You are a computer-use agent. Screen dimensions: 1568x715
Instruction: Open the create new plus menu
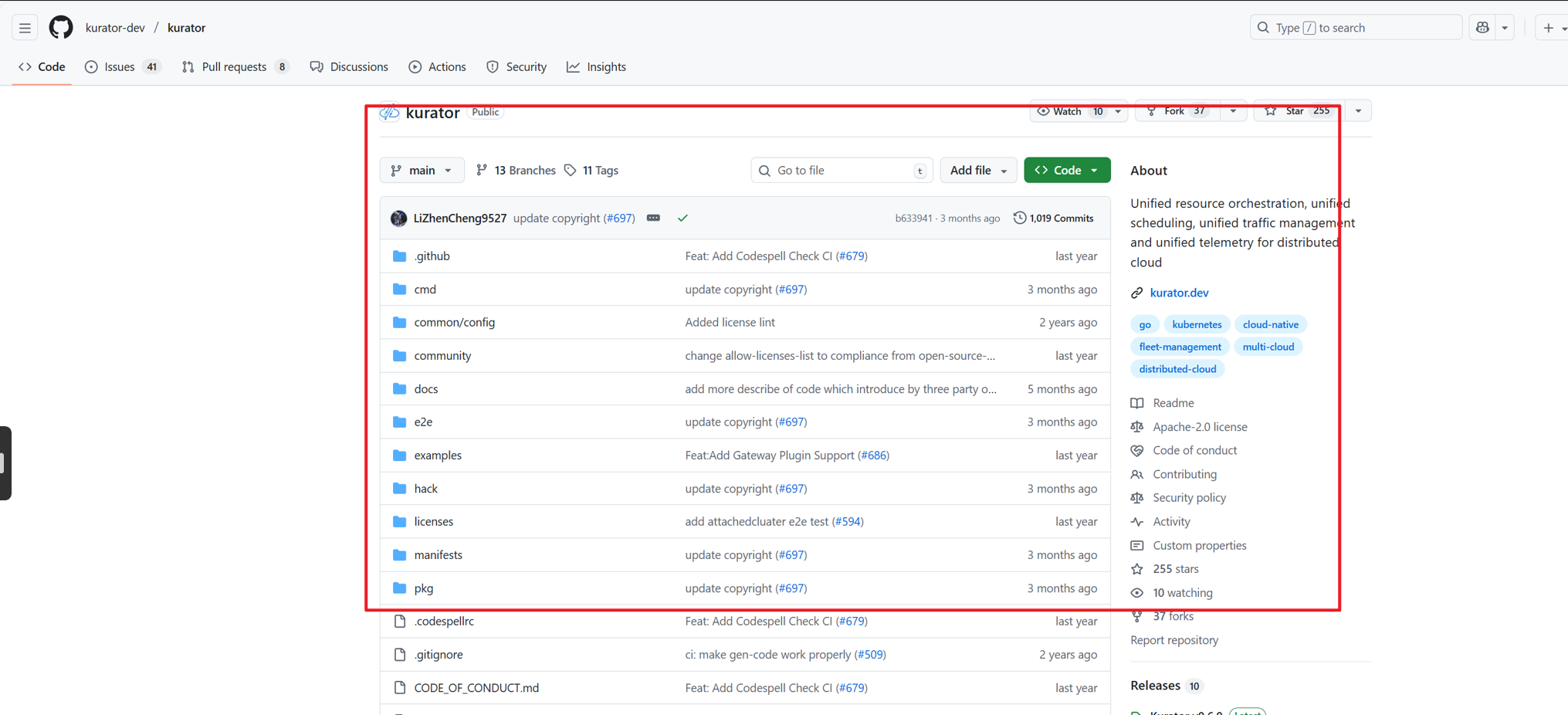coord(1552,28)
